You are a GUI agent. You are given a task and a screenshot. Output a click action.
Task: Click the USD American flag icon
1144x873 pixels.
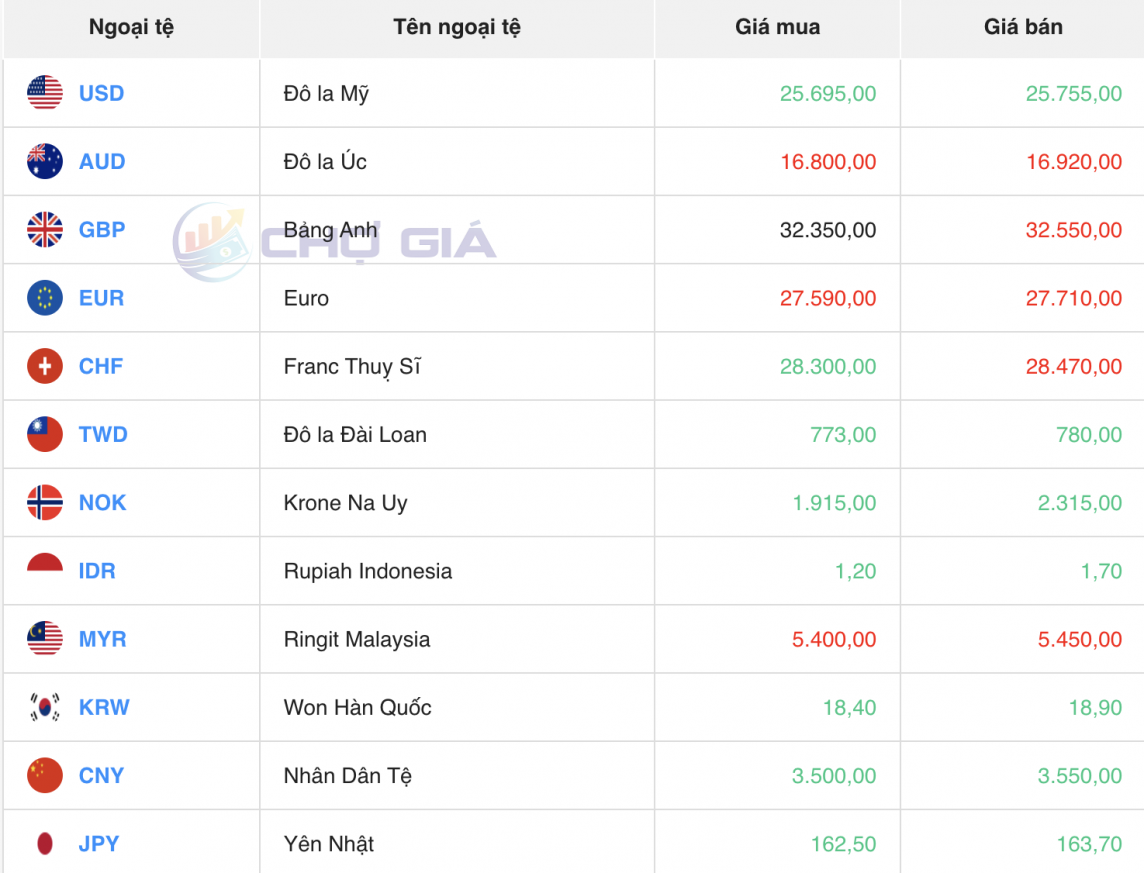(x=44, y=93)
